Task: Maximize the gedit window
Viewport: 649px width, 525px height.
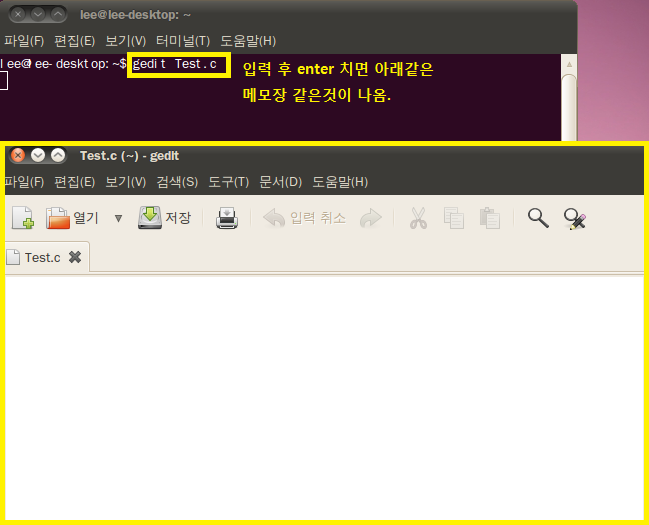Action: click(x=58, y=155)
